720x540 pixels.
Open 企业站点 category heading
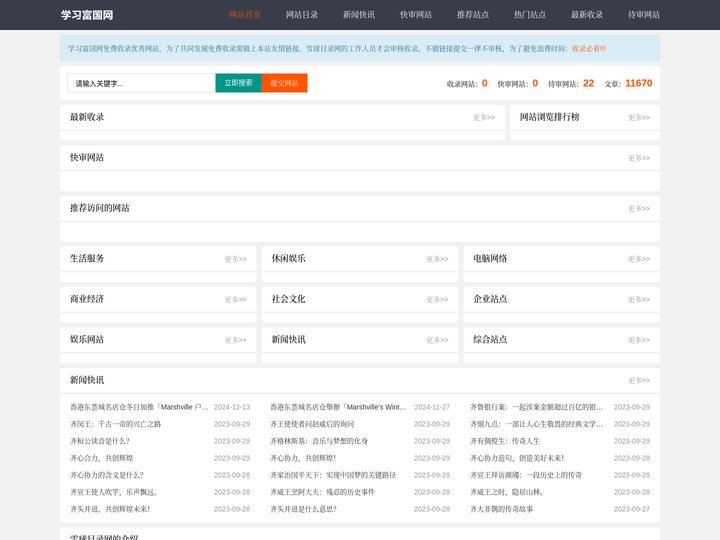click(x=490, y=299)
